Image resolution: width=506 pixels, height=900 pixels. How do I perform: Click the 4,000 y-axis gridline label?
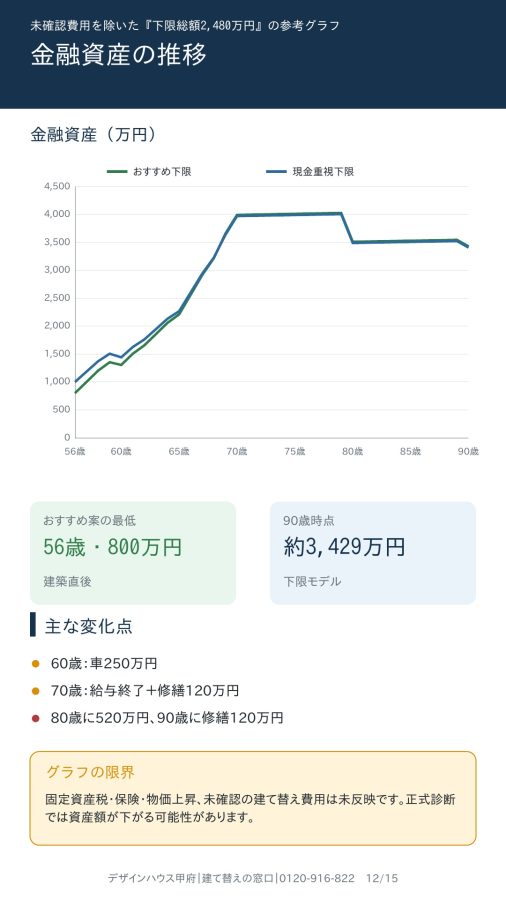57,214
